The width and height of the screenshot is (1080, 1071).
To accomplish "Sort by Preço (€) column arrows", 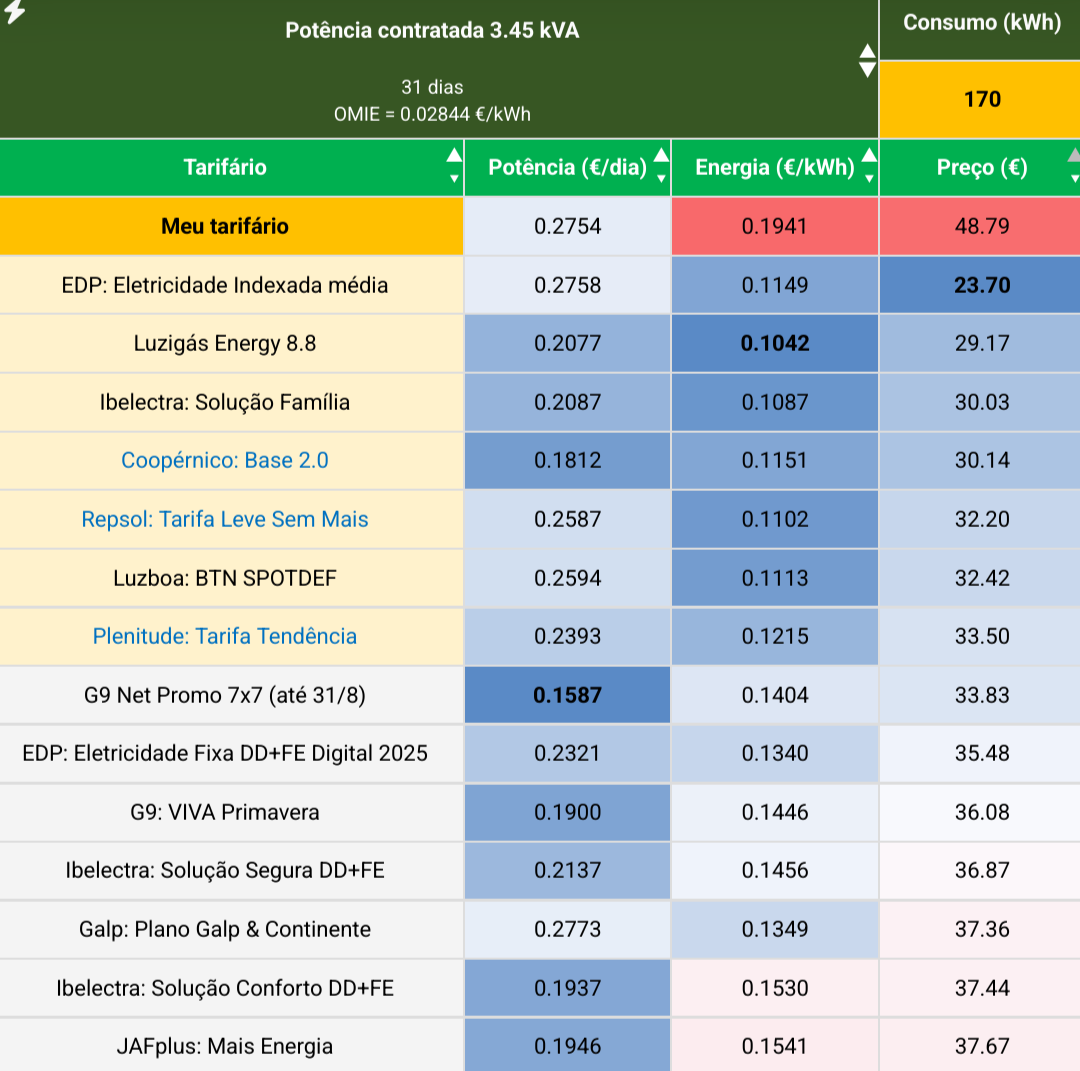I will click(x=1074, y=166).
